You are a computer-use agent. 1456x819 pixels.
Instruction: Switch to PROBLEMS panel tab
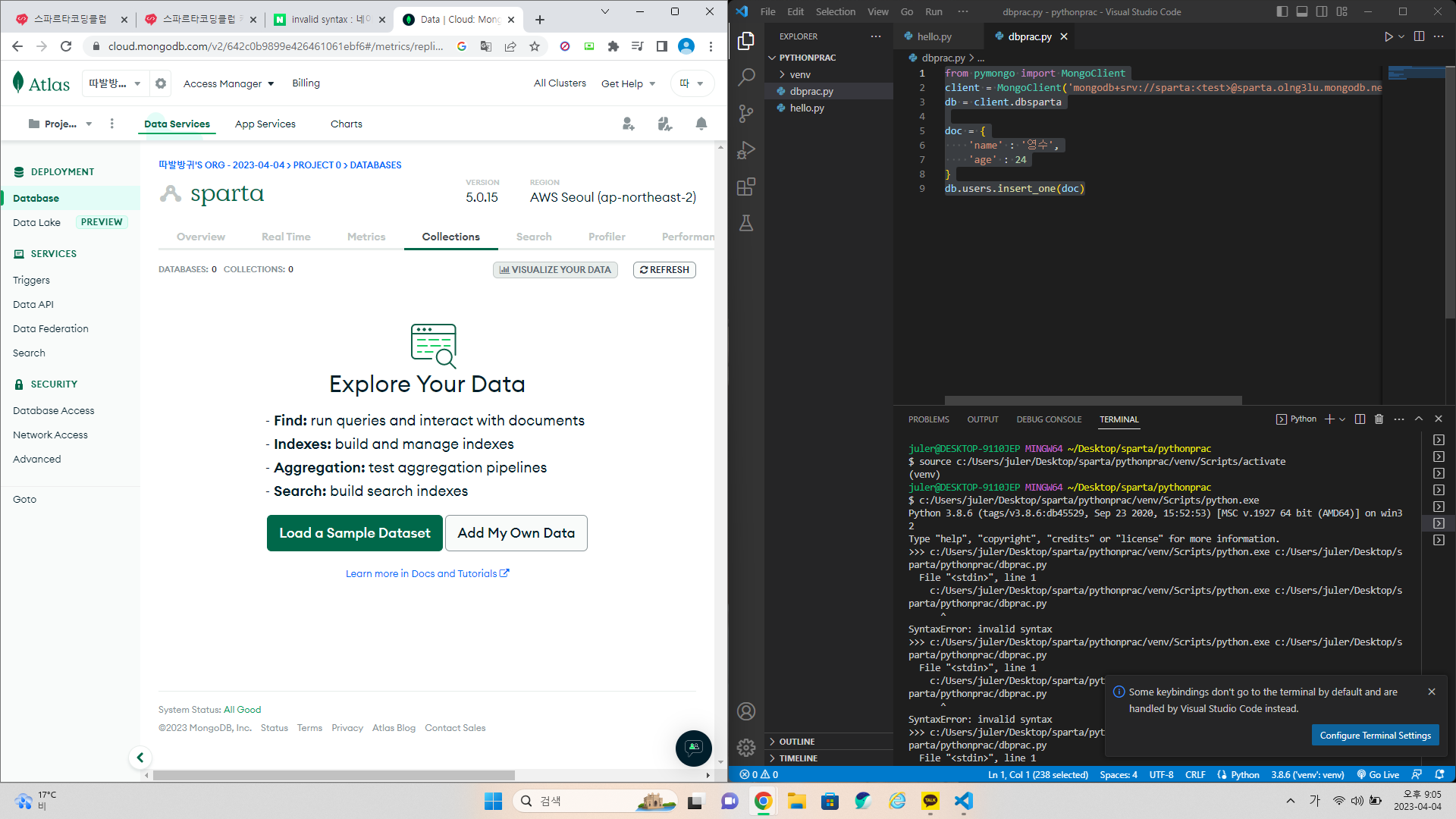[x=928, y=419]
